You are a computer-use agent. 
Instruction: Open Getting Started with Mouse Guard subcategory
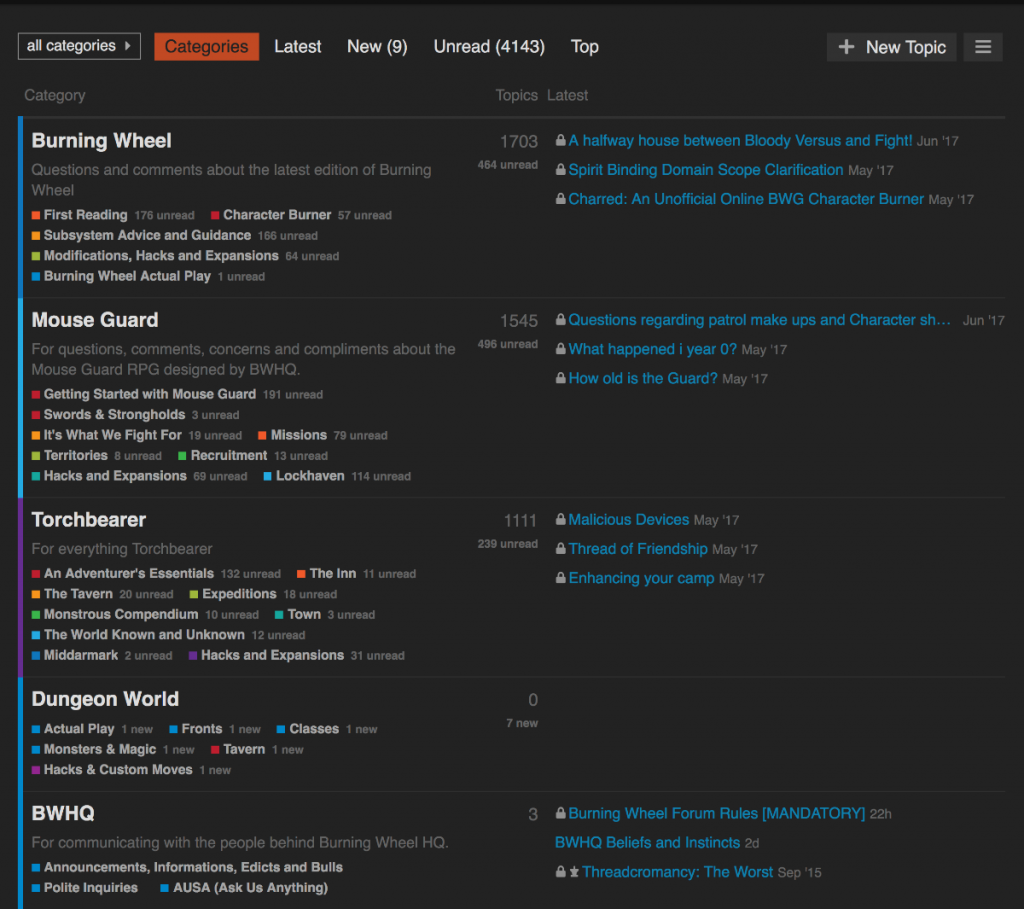(150, 394)
